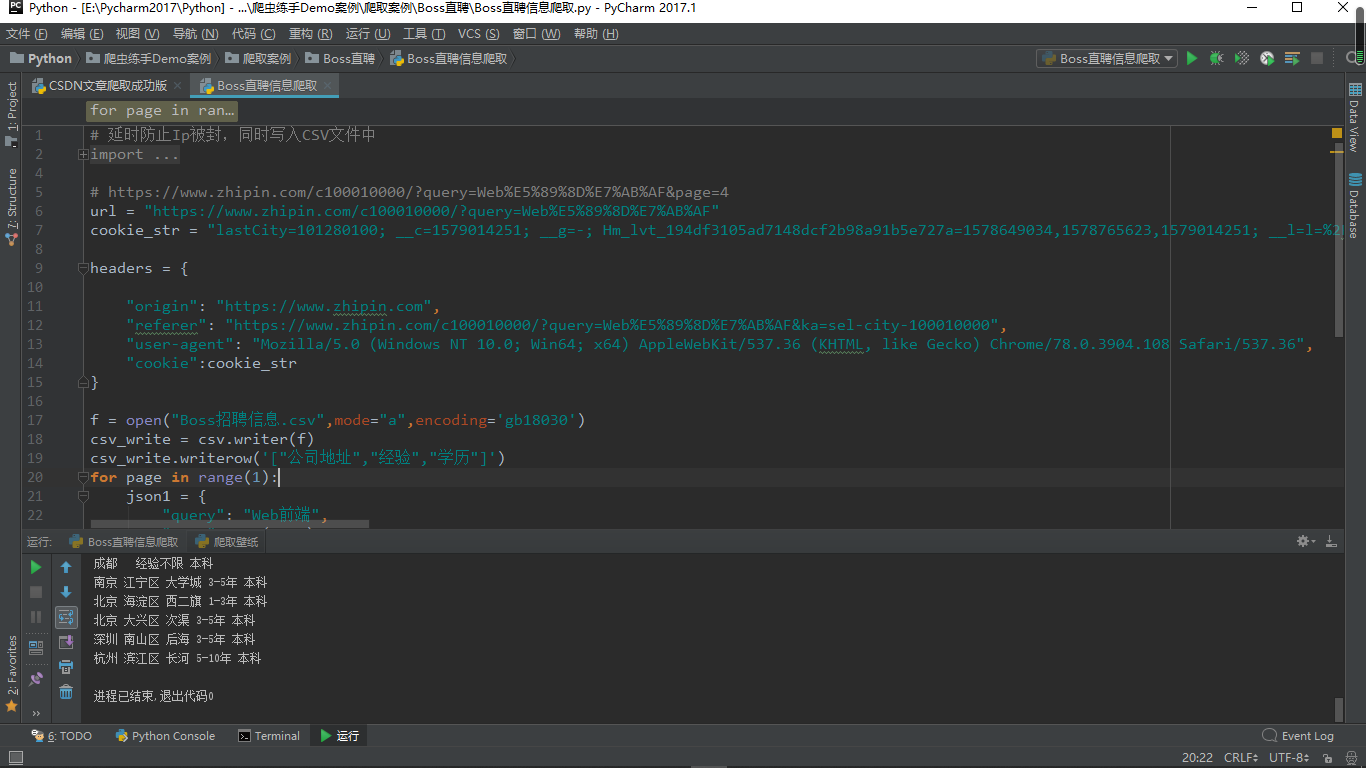Click the profile run icon in toolbar
The width and height of the screenshot is (1366, 768).
click(x=1267, y=59)
